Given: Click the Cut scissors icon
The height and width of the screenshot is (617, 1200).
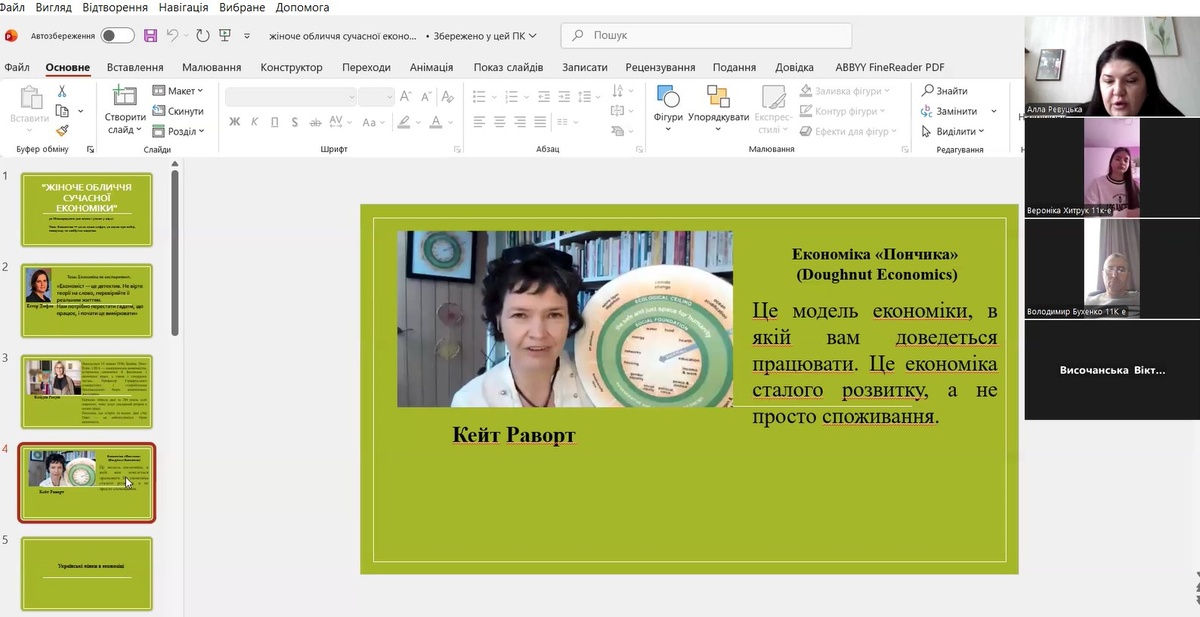Looking at the screenshot, I should (62, 92).
